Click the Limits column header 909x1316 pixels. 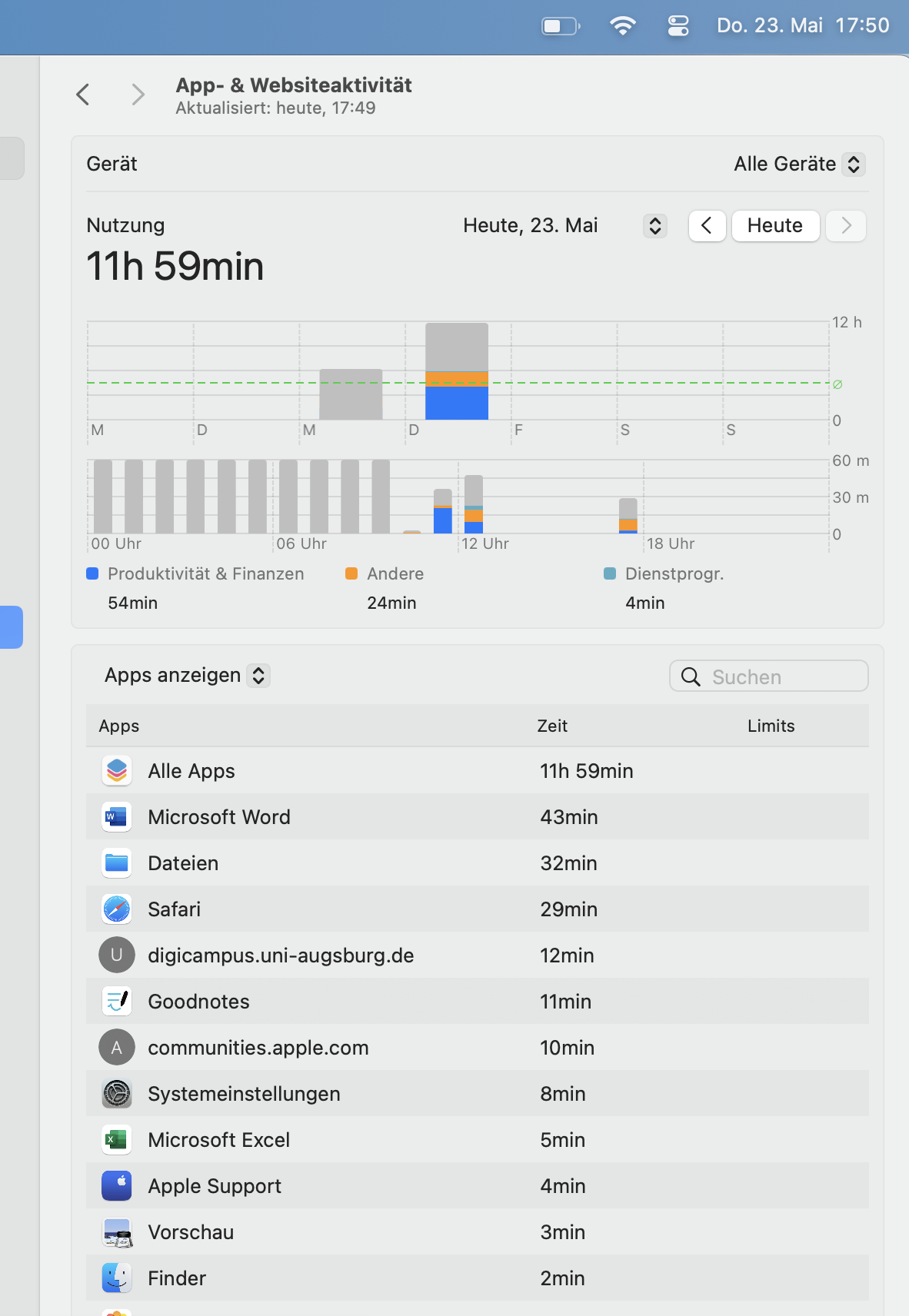(771, 726)
